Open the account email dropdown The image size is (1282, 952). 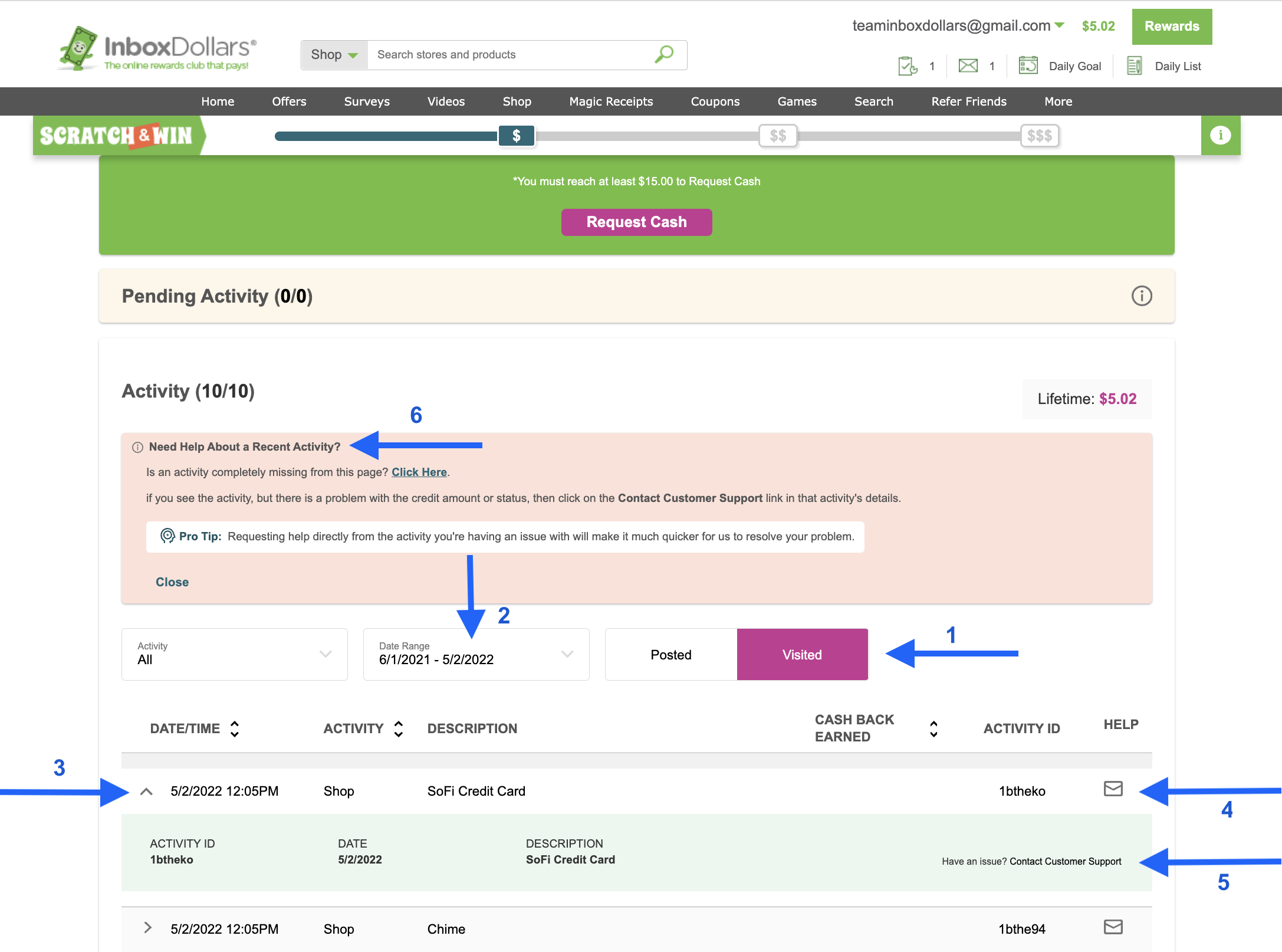958,25
